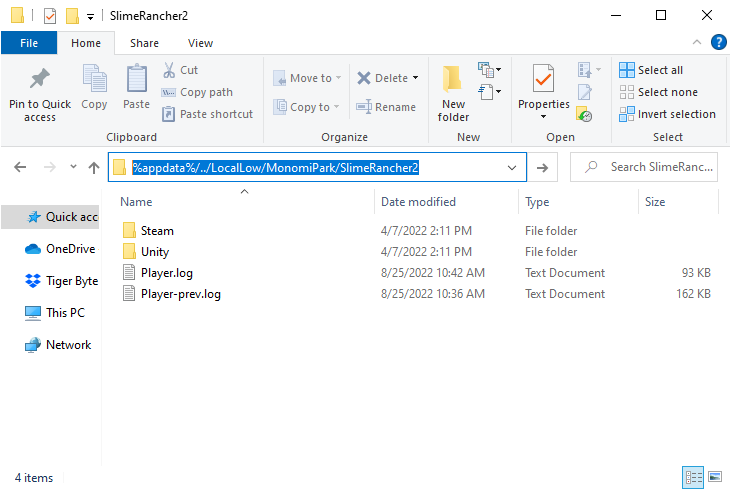Click Pin to Quick access icon

pos(40,78)
